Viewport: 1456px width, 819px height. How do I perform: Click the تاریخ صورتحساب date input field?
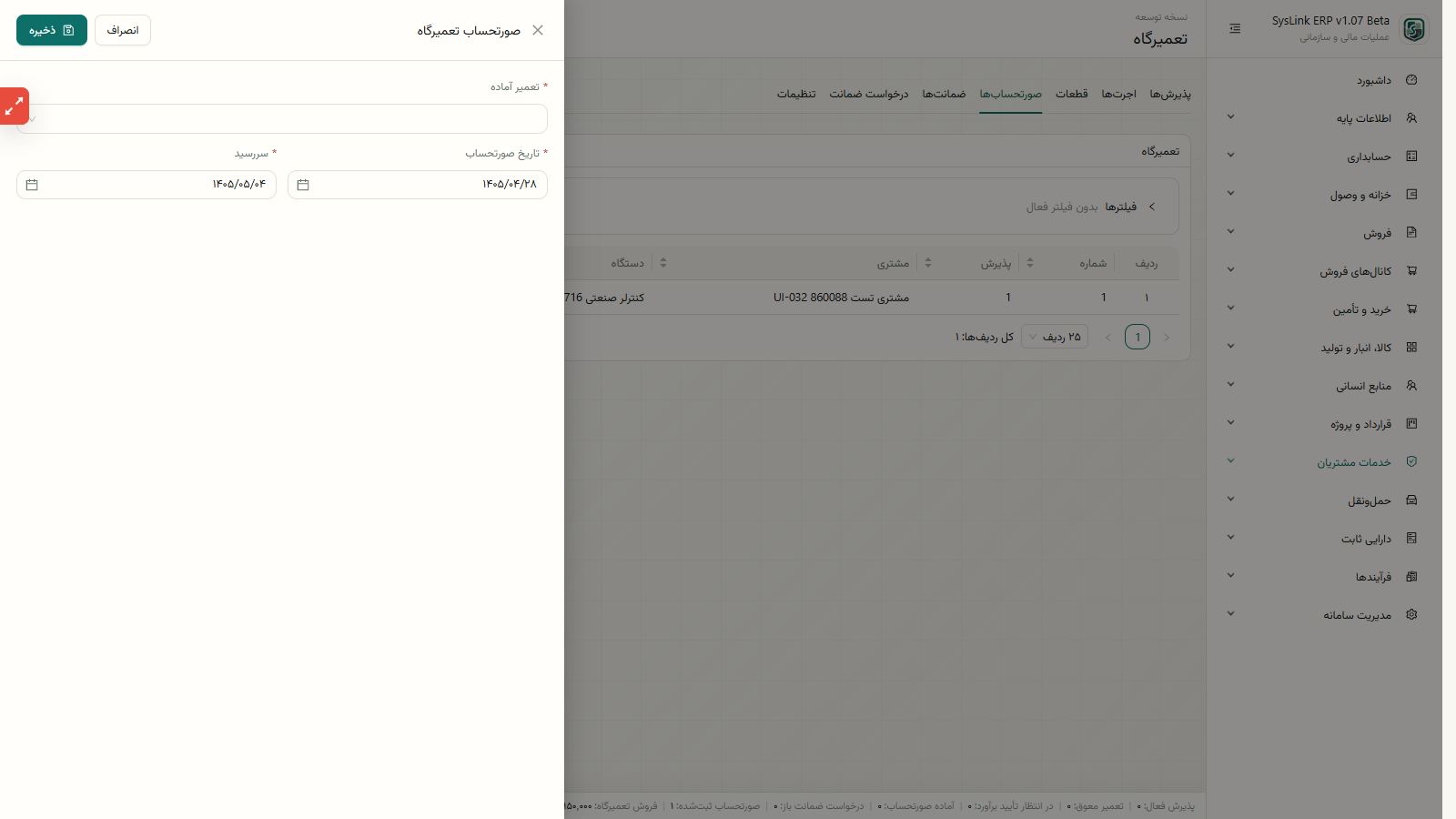pyautogui.click(x=418, y=185)
